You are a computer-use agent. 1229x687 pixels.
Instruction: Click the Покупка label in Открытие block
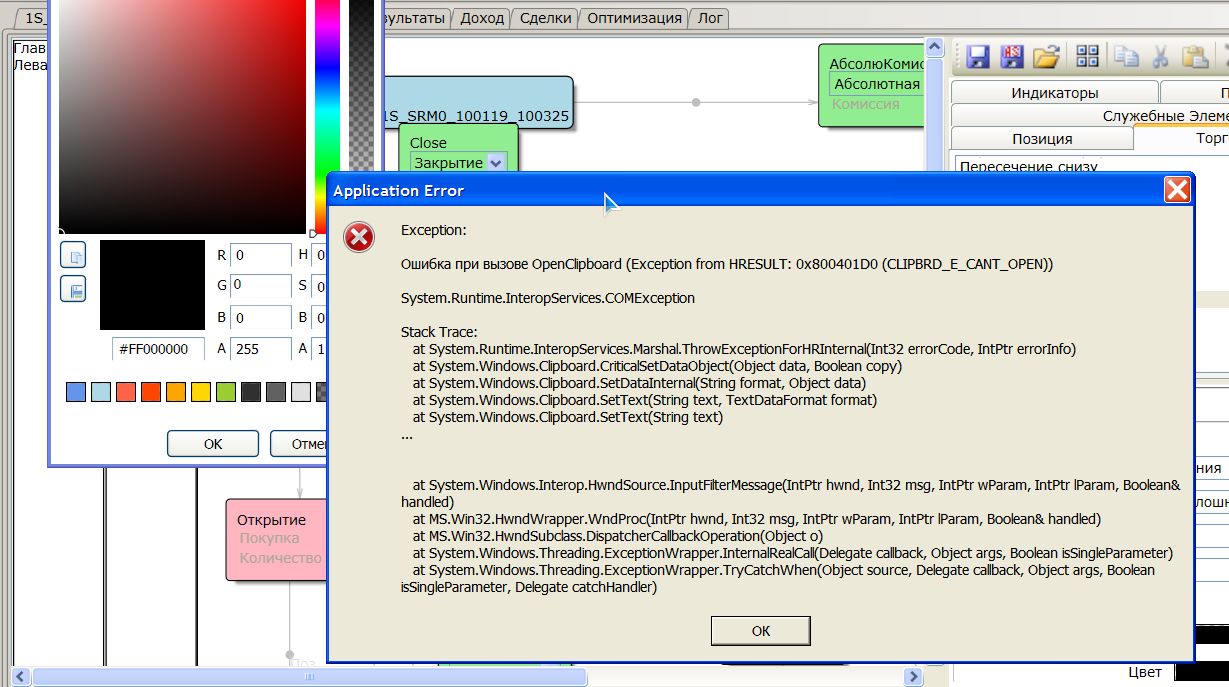pos(269,539)
